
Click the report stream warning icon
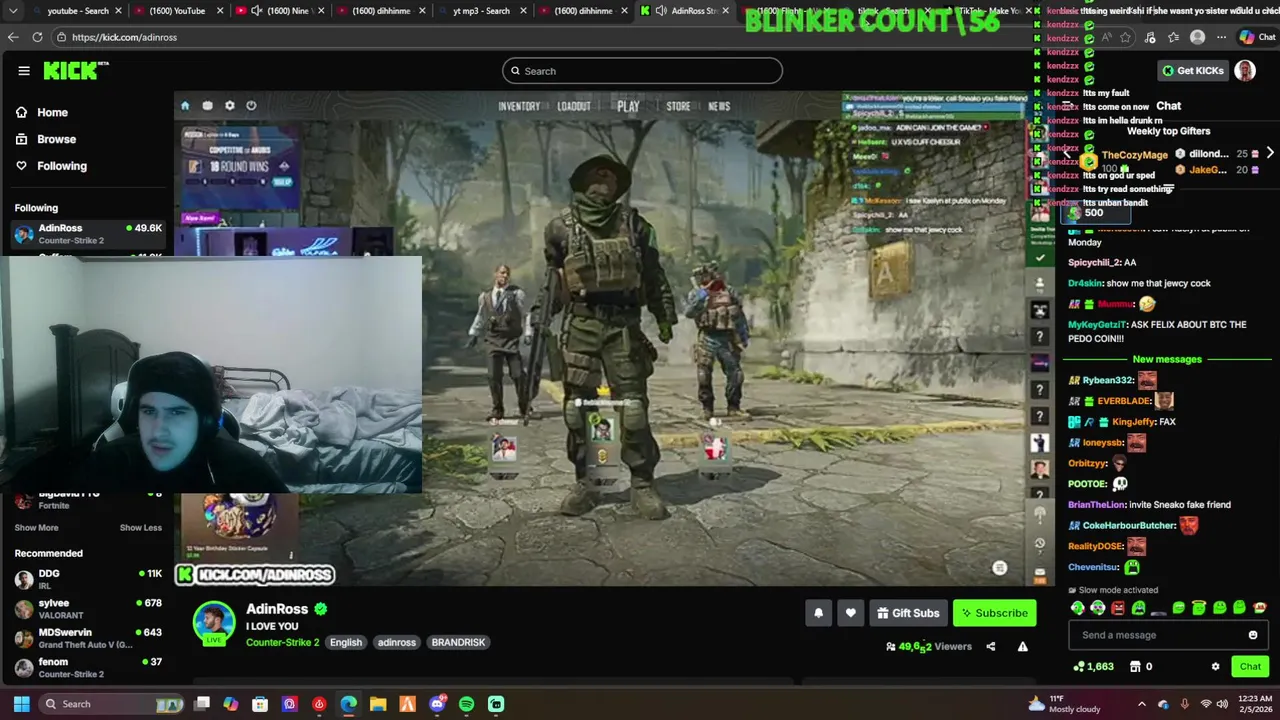pos(1023,647)
